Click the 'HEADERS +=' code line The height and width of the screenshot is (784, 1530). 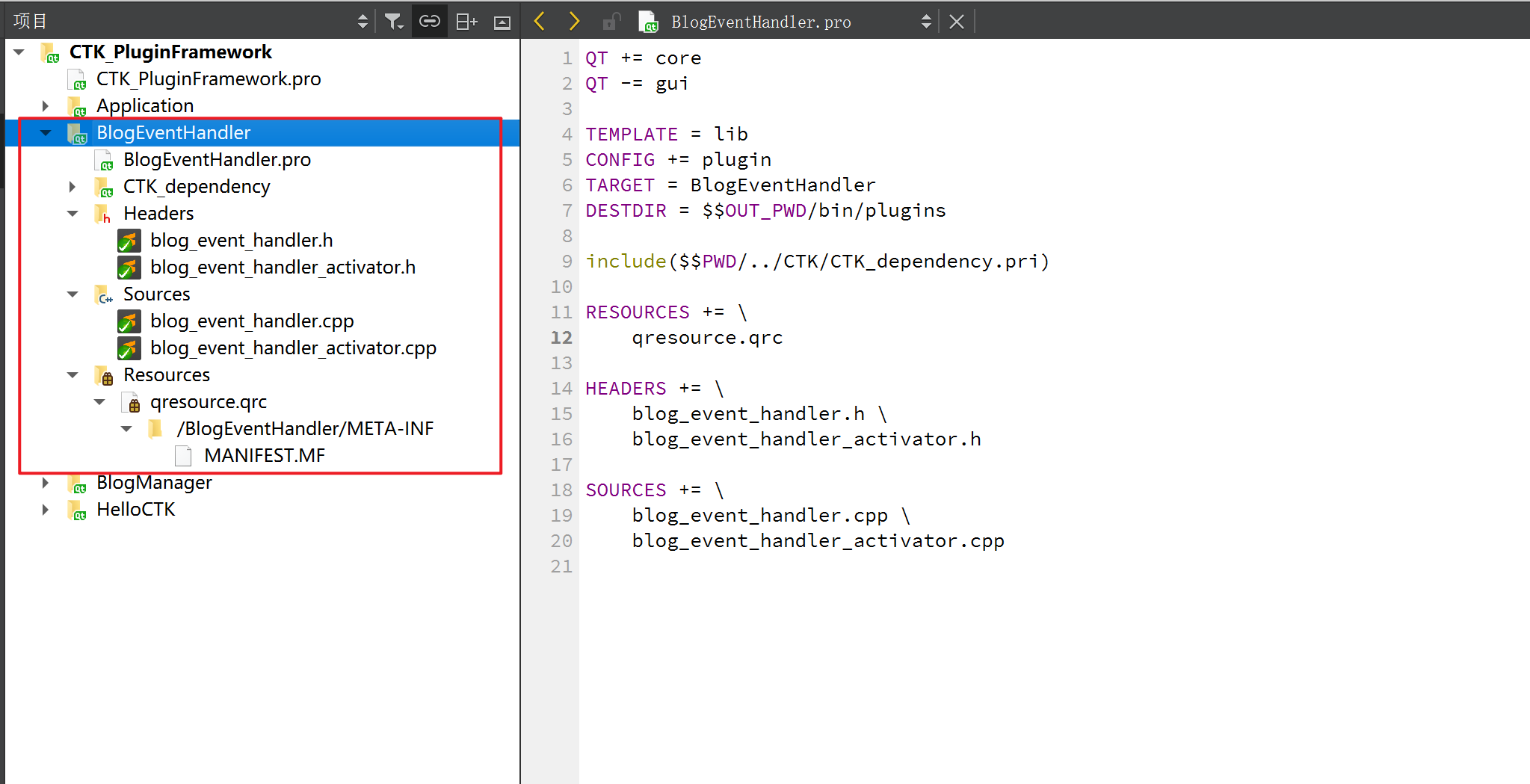point(655,388)
